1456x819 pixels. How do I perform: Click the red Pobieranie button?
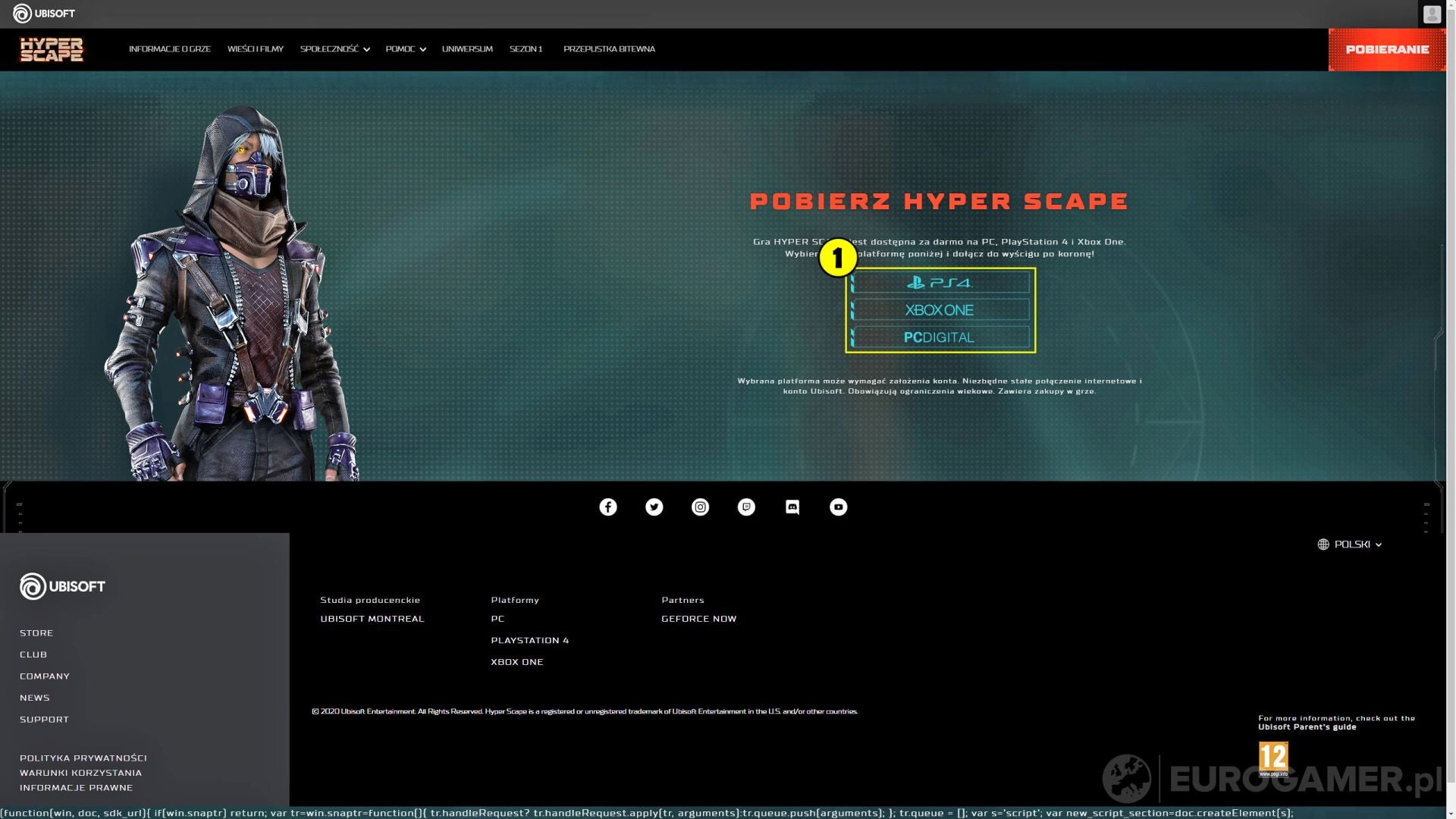coord(1387,49)
